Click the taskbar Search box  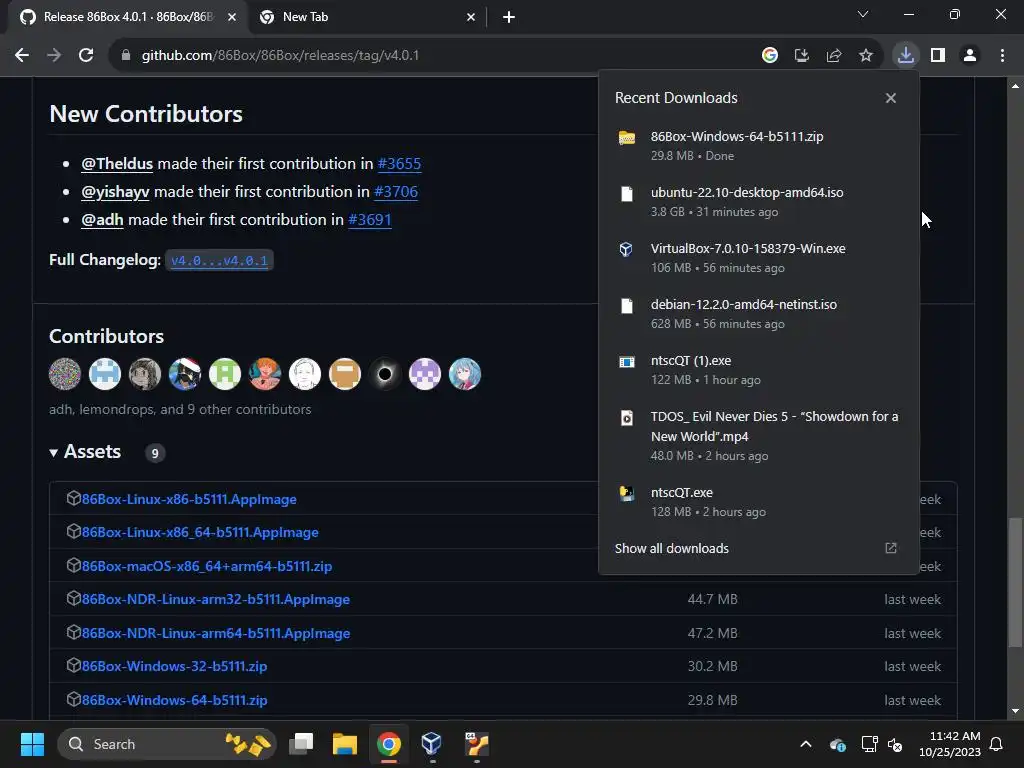(x=167, y=744)
